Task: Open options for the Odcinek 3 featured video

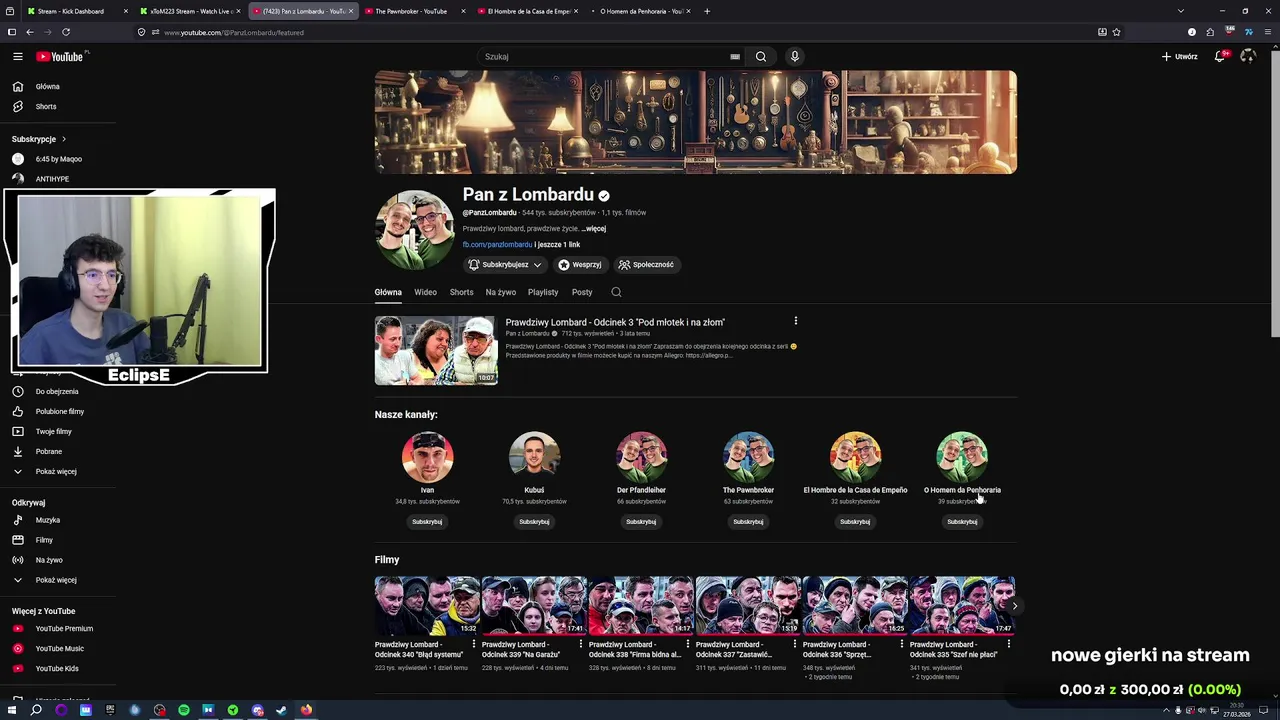Action: click(x=796, y=321)
